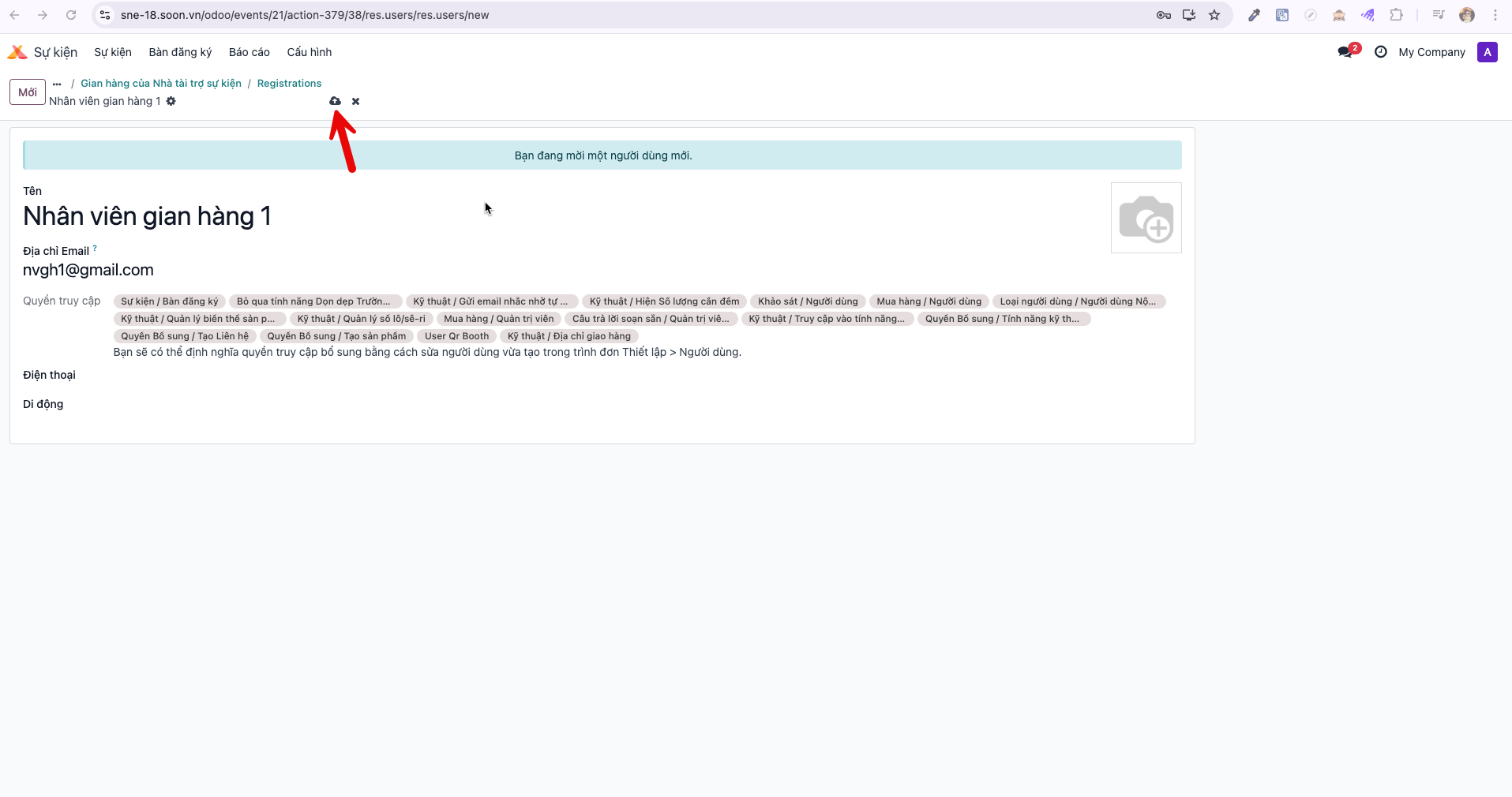The width and height of the screenshot is (1512, 797).
Task: Click the Mới button
Action: point(28,92)
